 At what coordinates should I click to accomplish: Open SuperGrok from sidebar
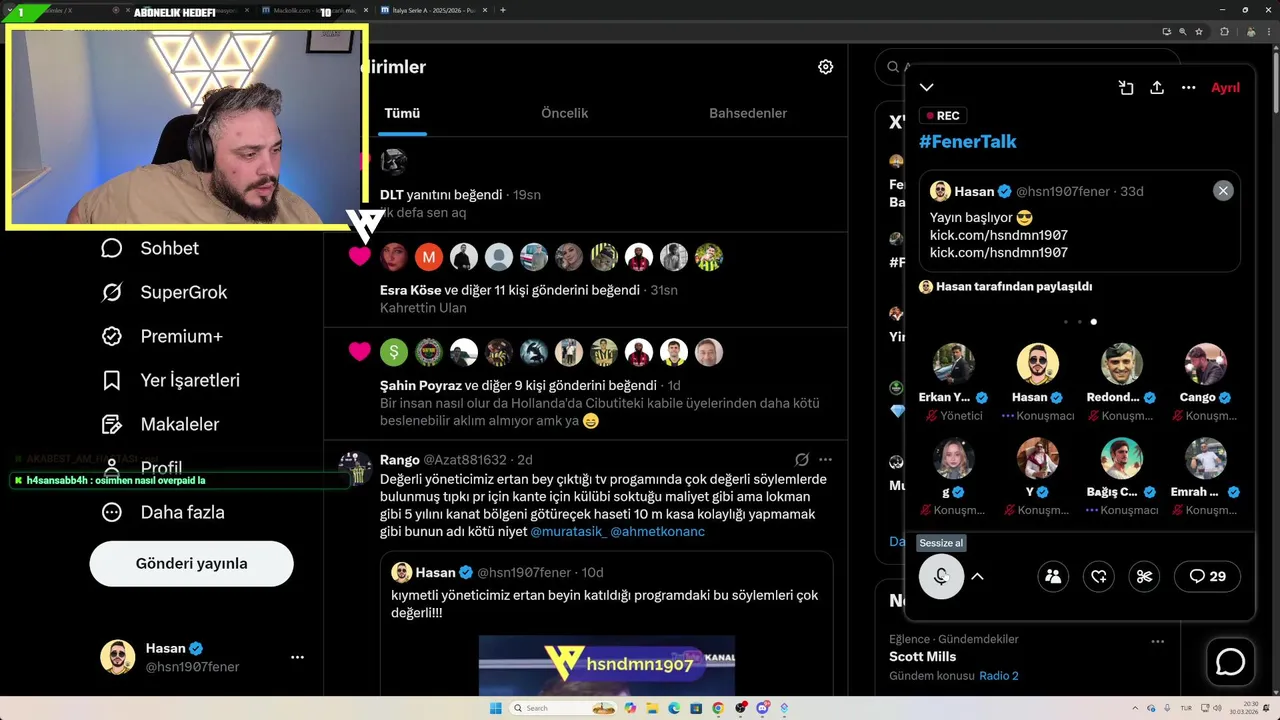pyautogui.click(x=164, y=292)
